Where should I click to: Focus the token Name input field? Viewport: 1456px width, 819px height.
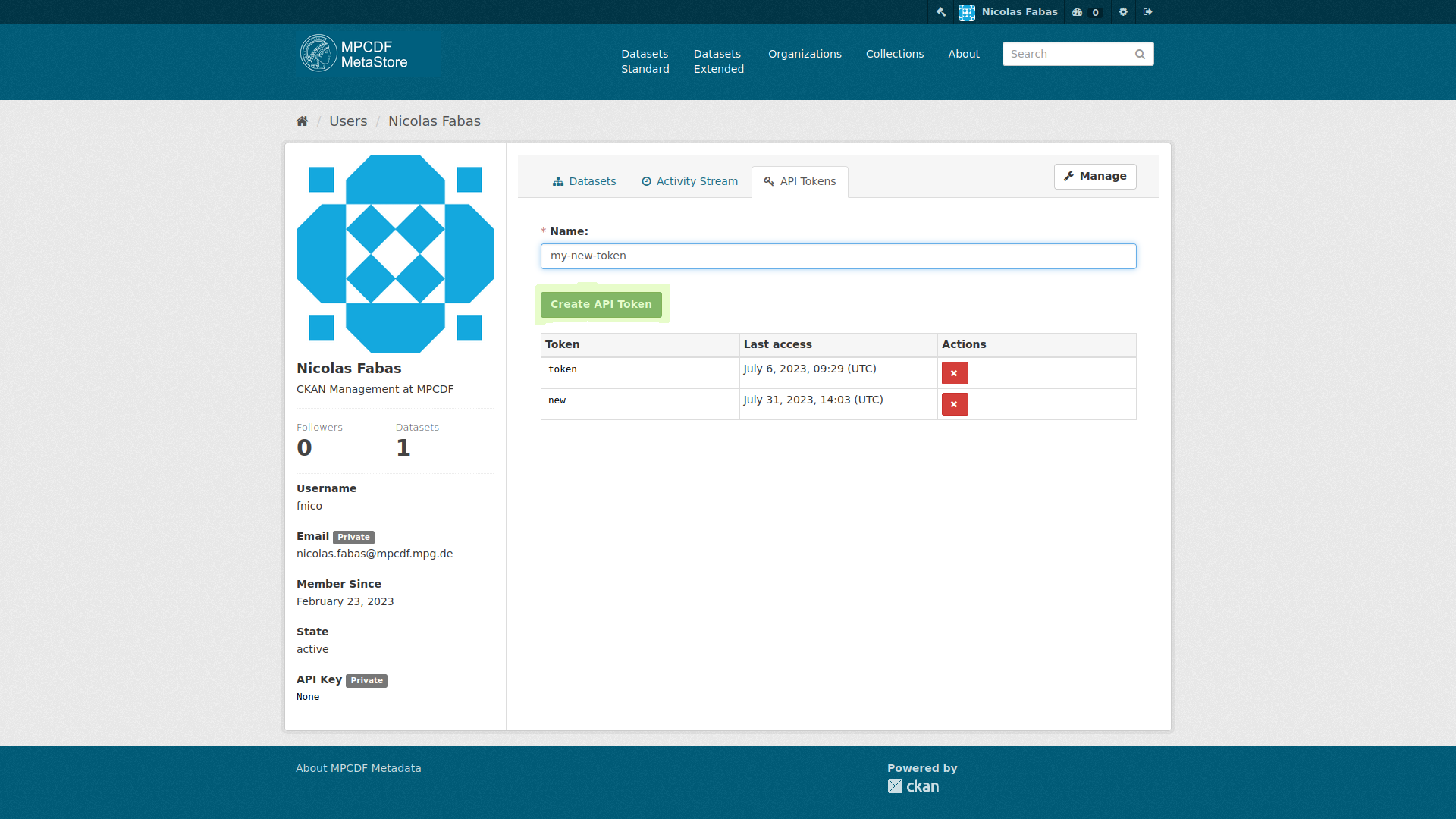tap(839, 256)
